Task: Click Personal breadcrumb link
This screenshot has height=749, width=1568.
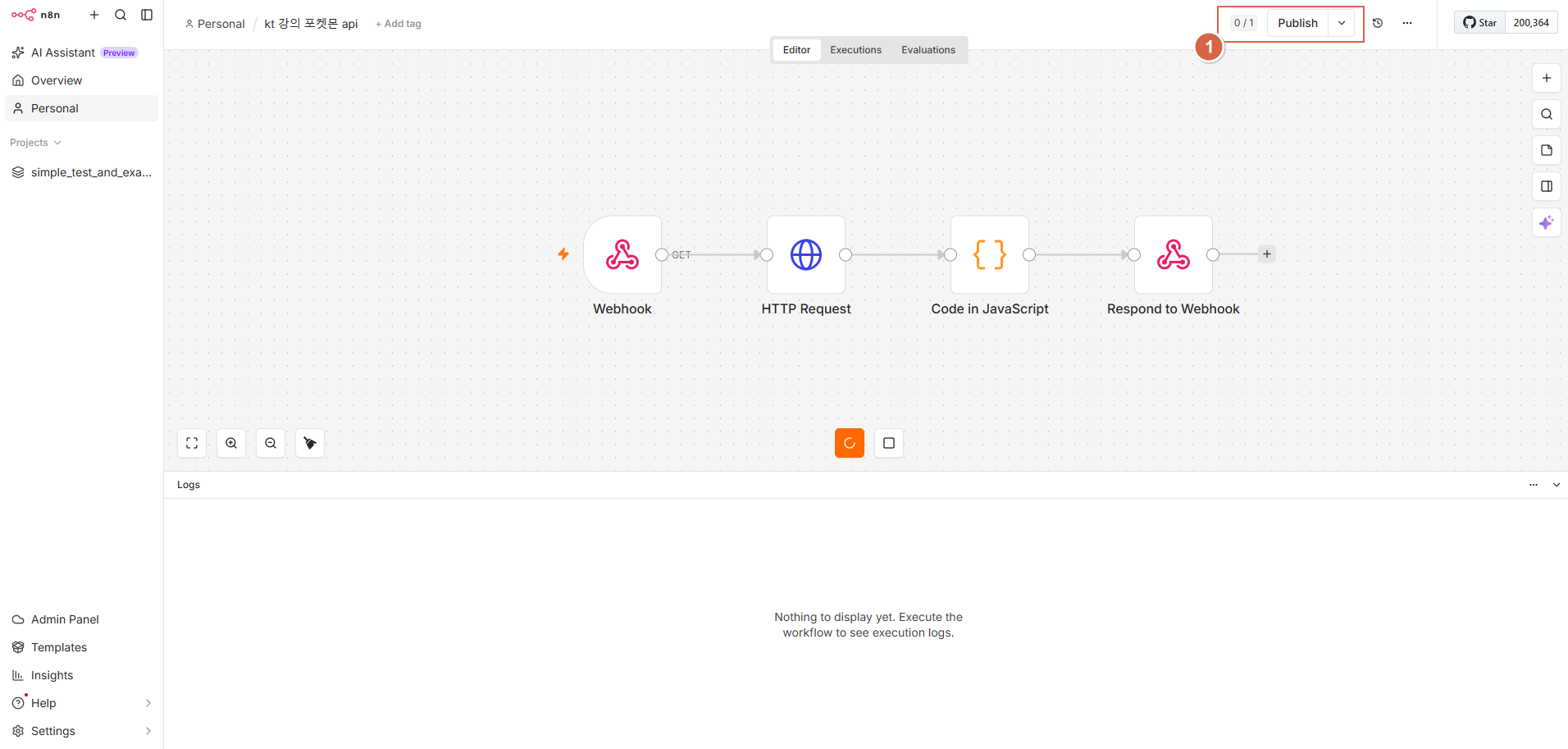Action: click(216, 24)
